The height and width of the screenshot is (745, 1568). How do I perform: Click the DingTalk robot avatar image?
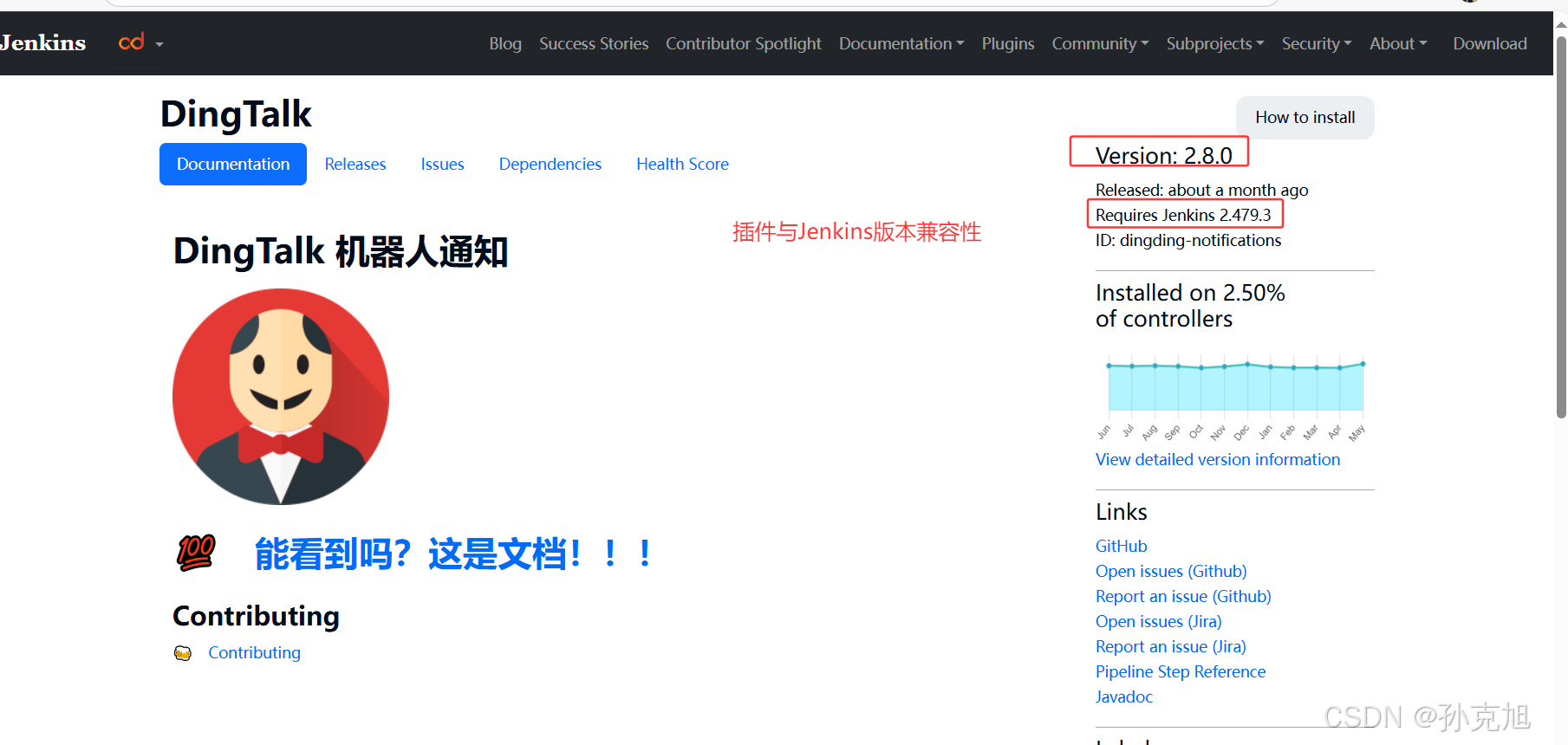click(x=281, y=397)
